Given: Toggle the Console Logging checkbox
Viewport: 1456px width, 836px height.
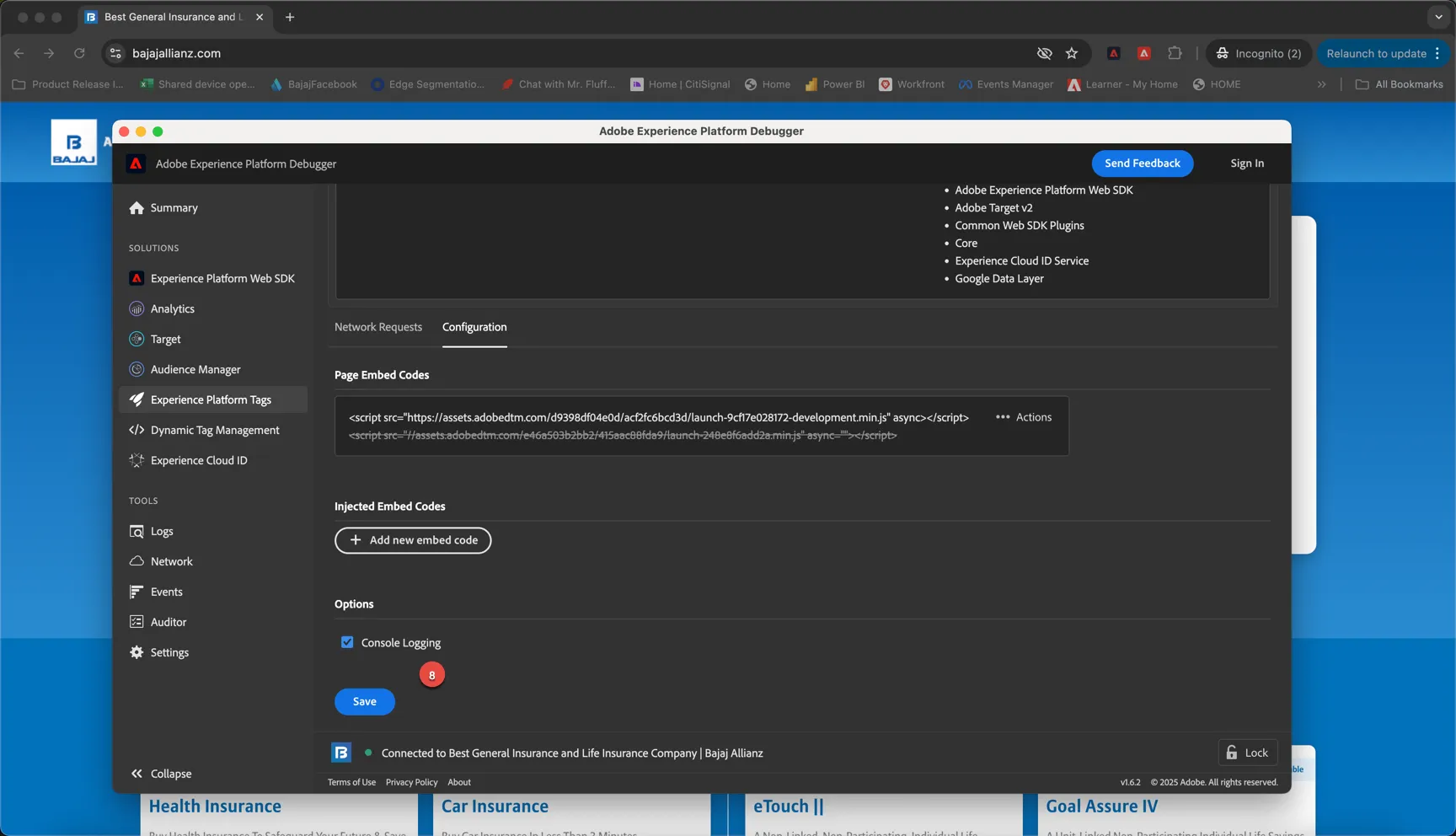Looking at the screenshot, I should point(347,642).
